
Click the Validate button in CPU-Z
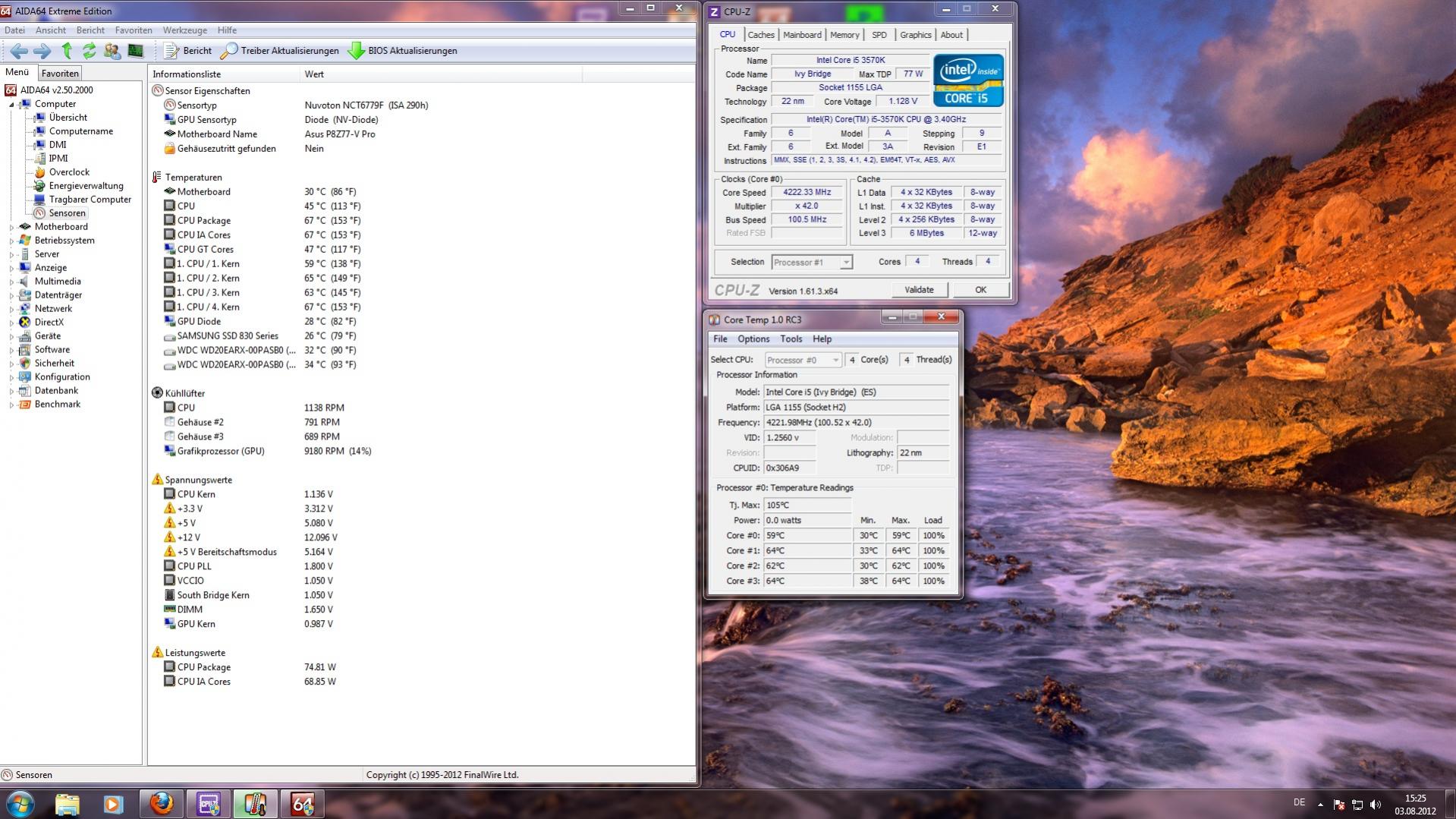[919, 290]
